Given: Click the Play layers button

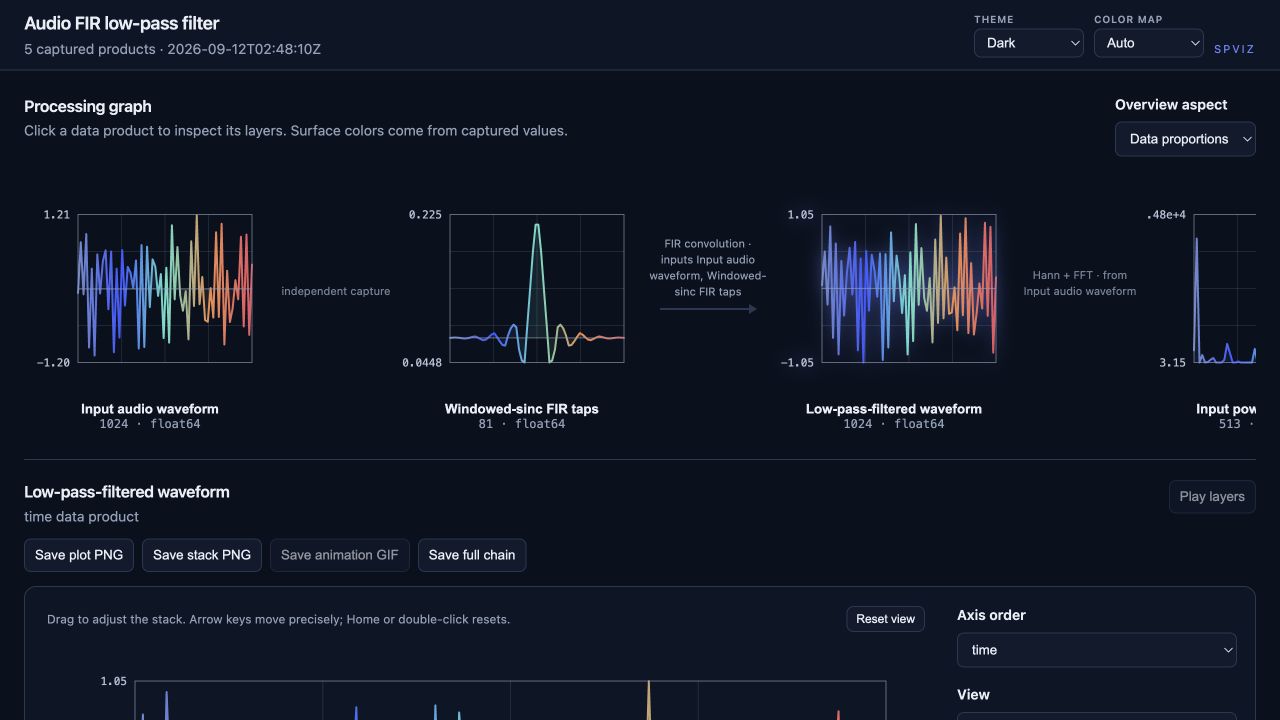Looking at the screenshot, I should 1212,497.
